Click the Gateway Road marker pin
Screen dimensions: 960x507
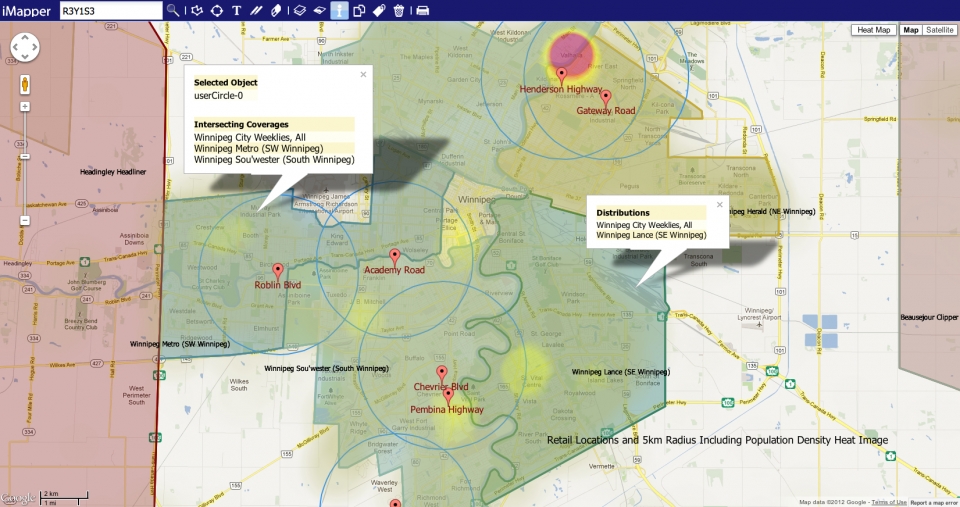click(606, 98)
